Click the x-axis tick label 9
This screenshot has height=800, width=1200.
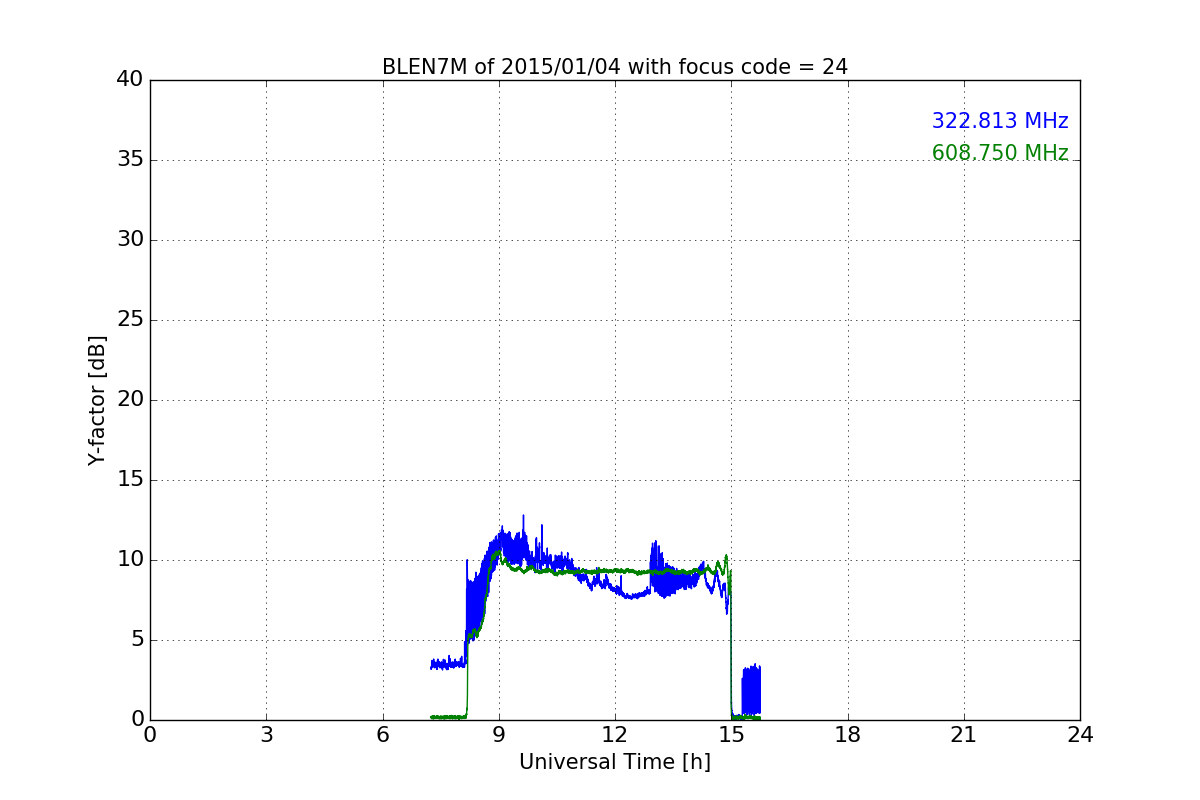[x=499, y=735]
